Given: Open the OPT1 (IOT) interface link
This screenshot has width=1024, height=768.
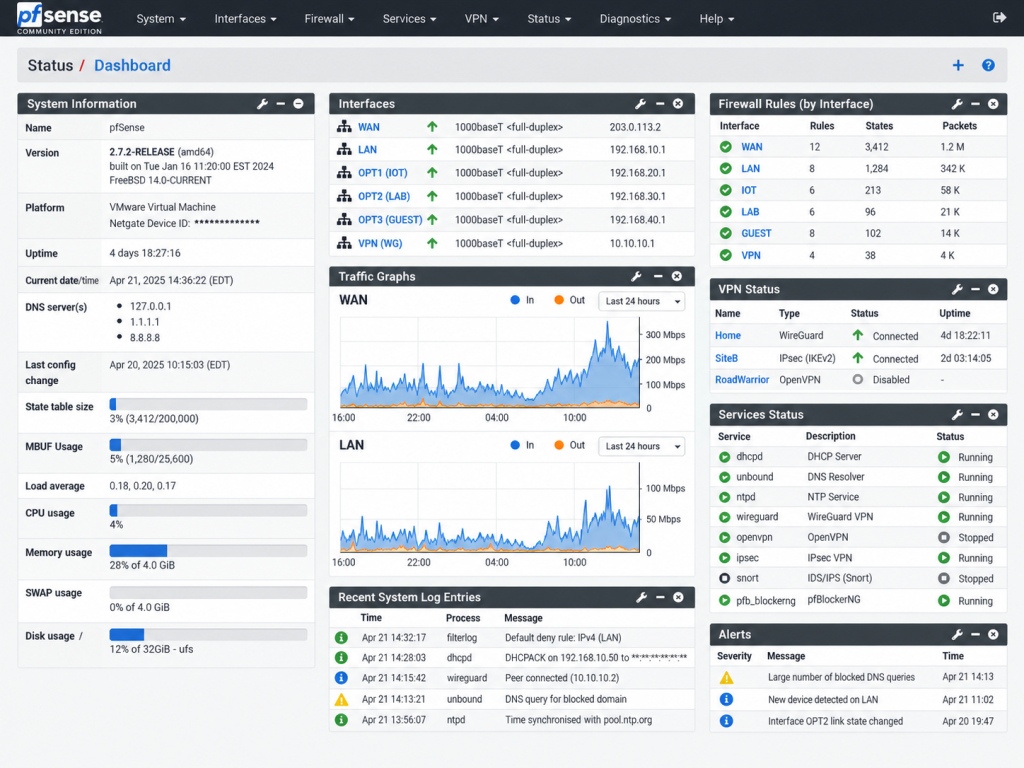Looking at the screenshot, I should point(382,173).
